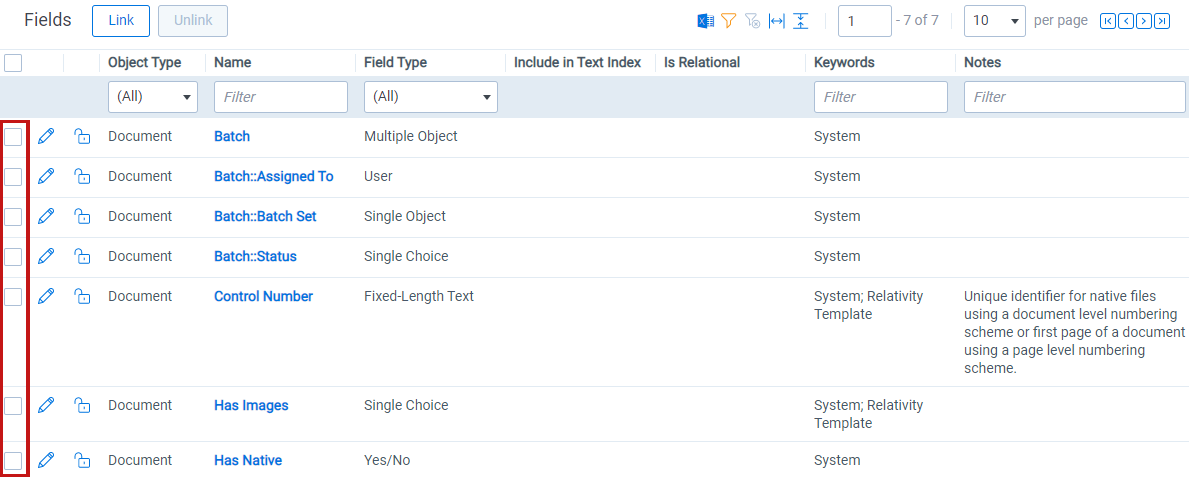Check the Batch::Assigned To row checkbox
The image size is (1189, 477).
click(x=13, y=177)
